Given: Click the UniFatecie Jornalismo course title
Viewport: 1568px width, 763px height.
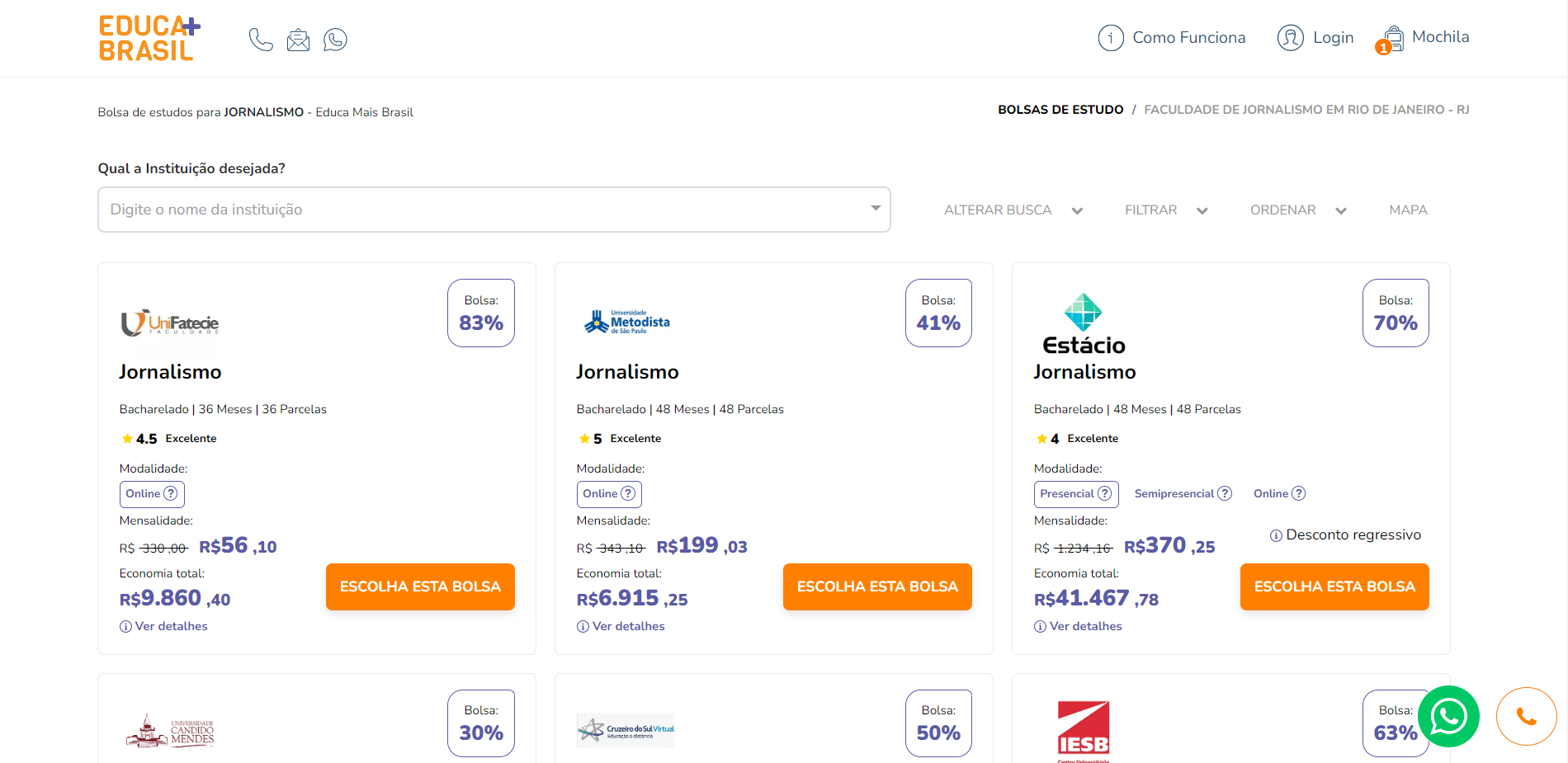Looking at the screenshot, I should (x=170, y=372).
